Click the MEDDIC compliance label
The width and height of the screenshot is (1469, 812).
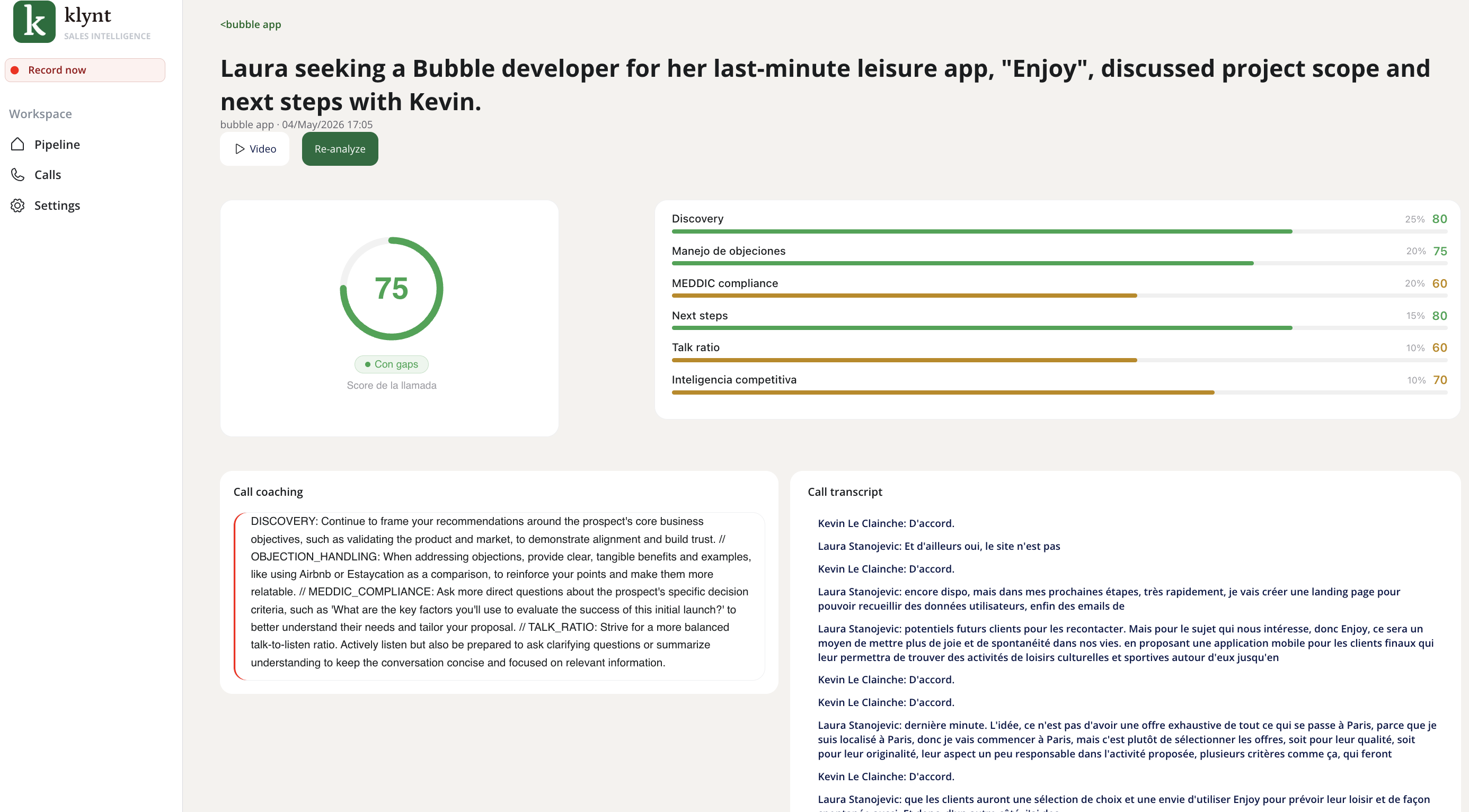click(x=725, y=283)
